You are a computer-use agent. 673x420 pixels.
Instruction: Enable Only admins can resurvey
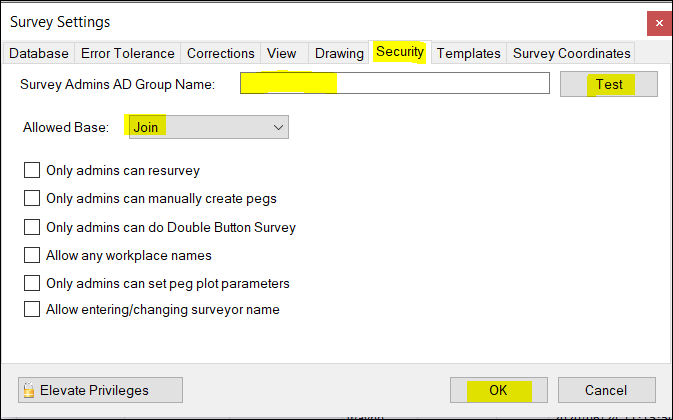click(32, 171)
